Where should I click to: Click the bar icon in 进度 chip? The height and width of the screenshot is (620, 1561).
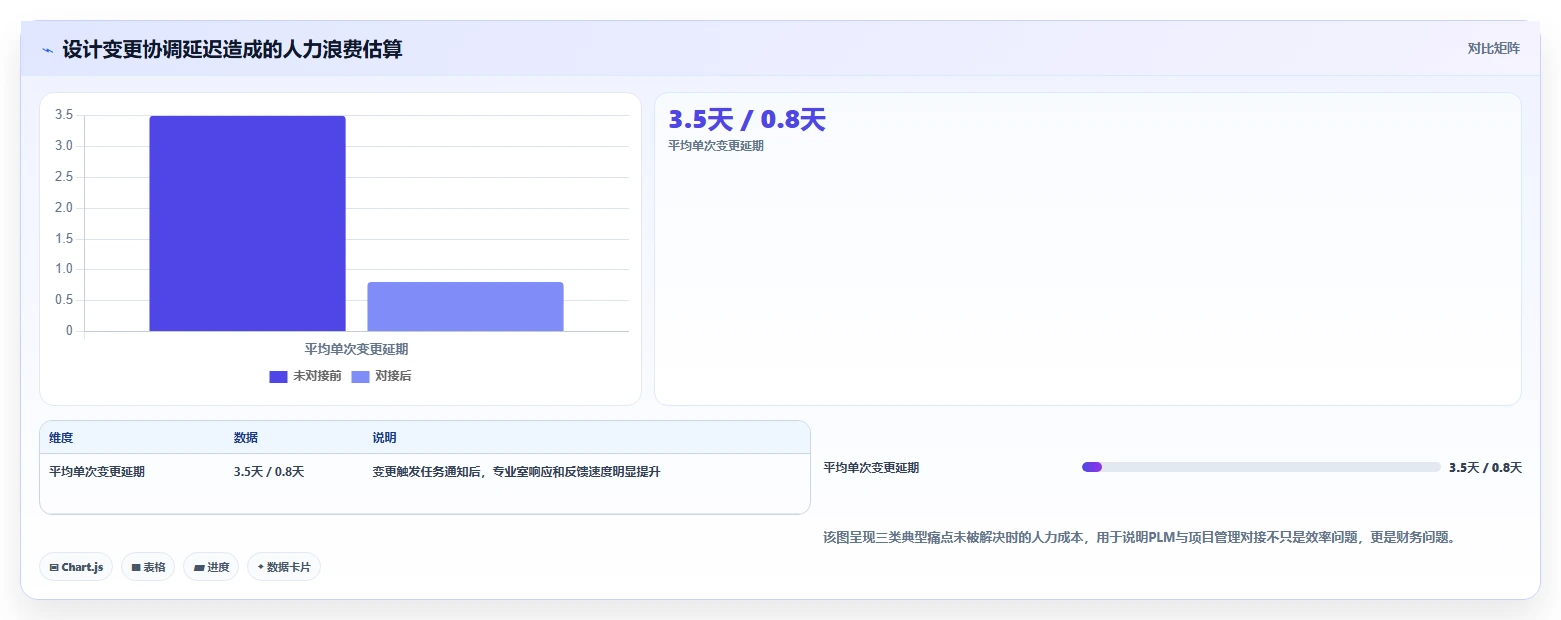coord(199,567)
